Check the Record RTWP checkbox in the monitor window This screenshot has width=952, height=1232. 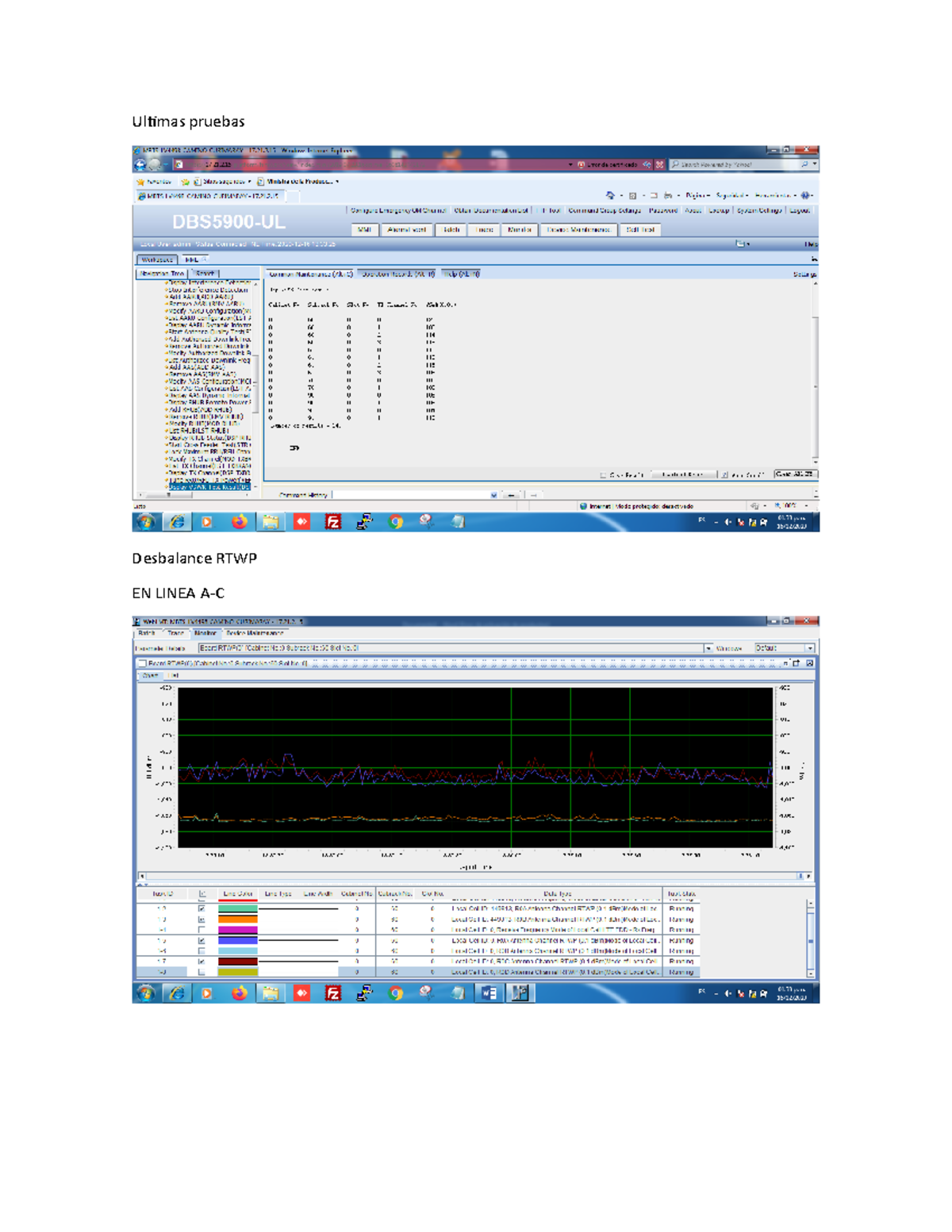point(144,662)
